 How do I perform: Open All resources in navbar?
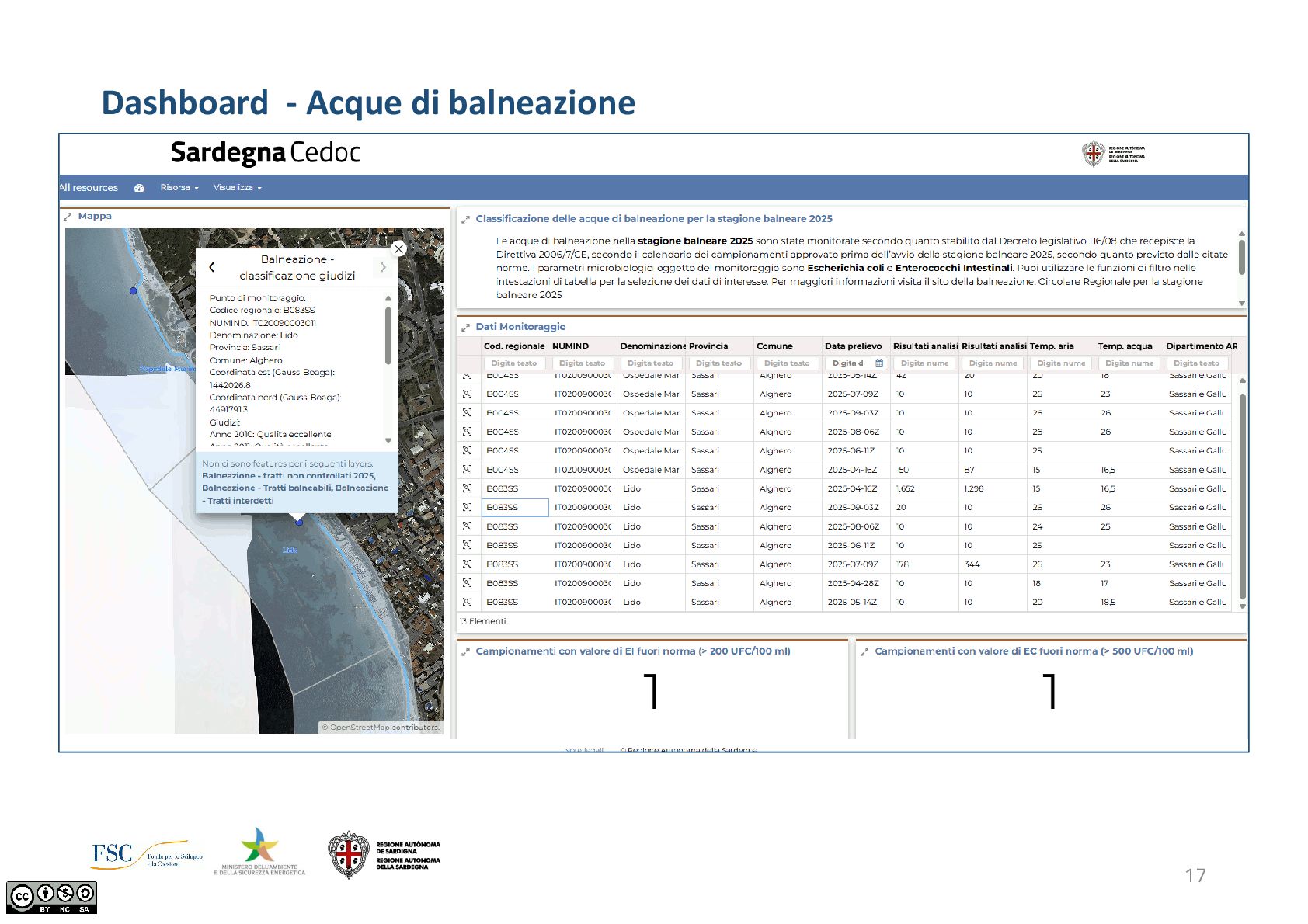point(89,188)
